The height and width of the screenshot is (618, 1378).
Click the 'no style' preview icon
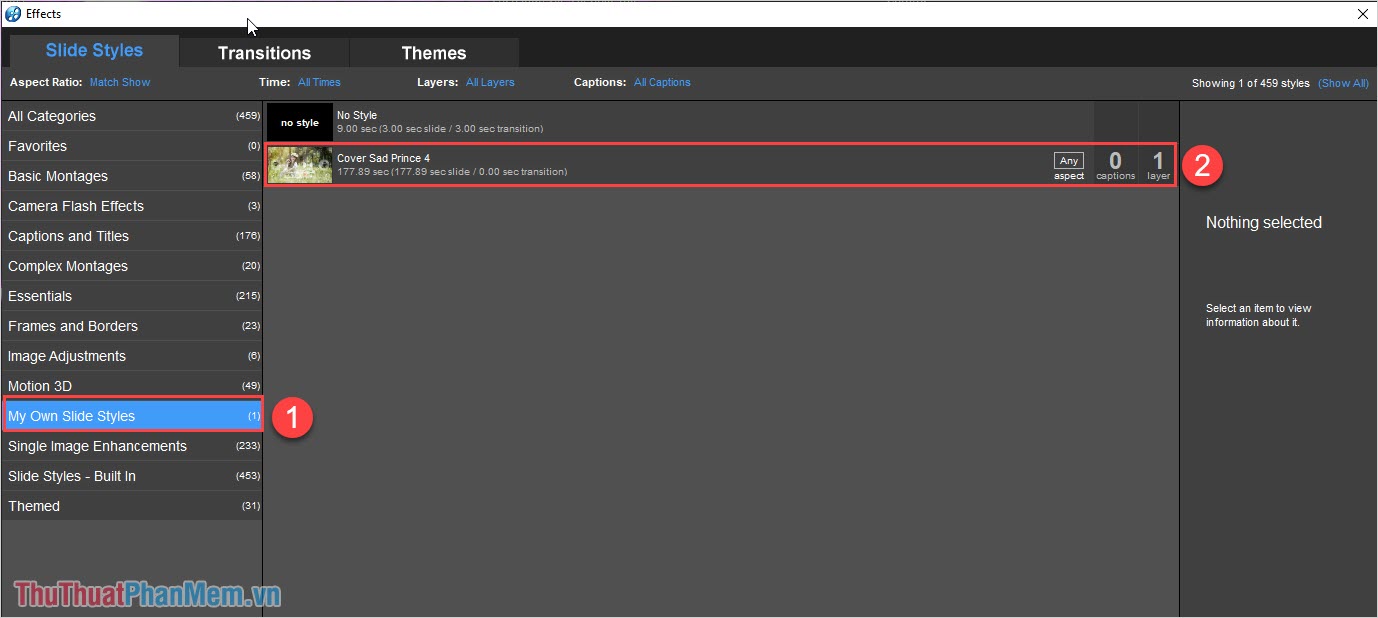[x=299, y=121]
